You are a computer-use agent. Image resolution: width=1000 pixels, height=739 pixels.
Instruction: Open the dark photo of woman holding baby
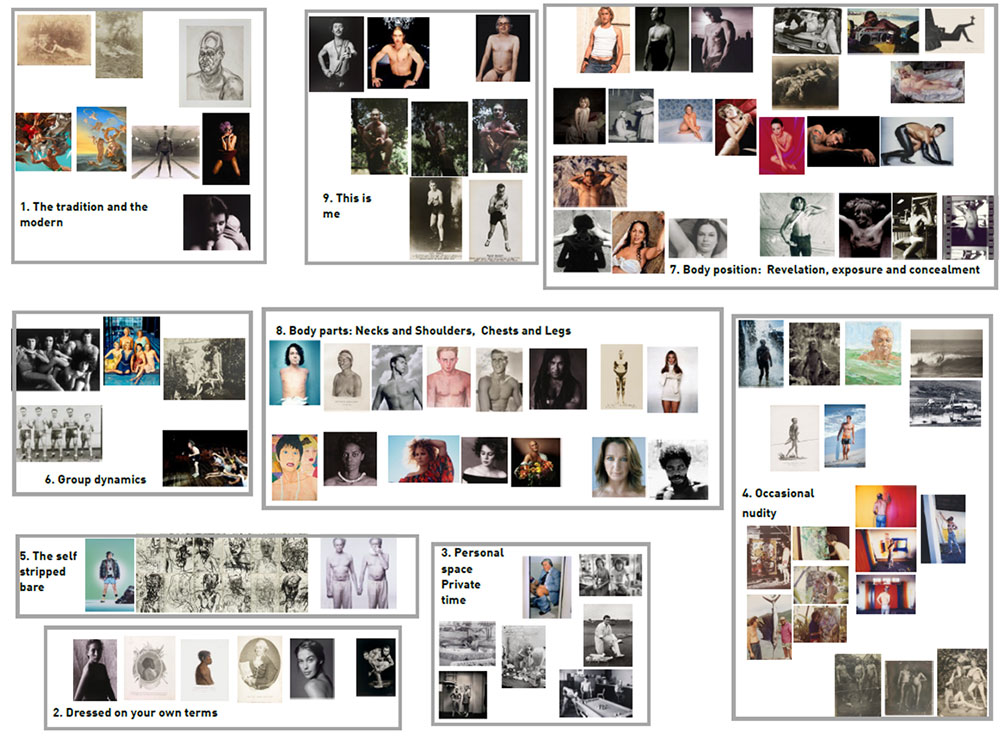217,223
